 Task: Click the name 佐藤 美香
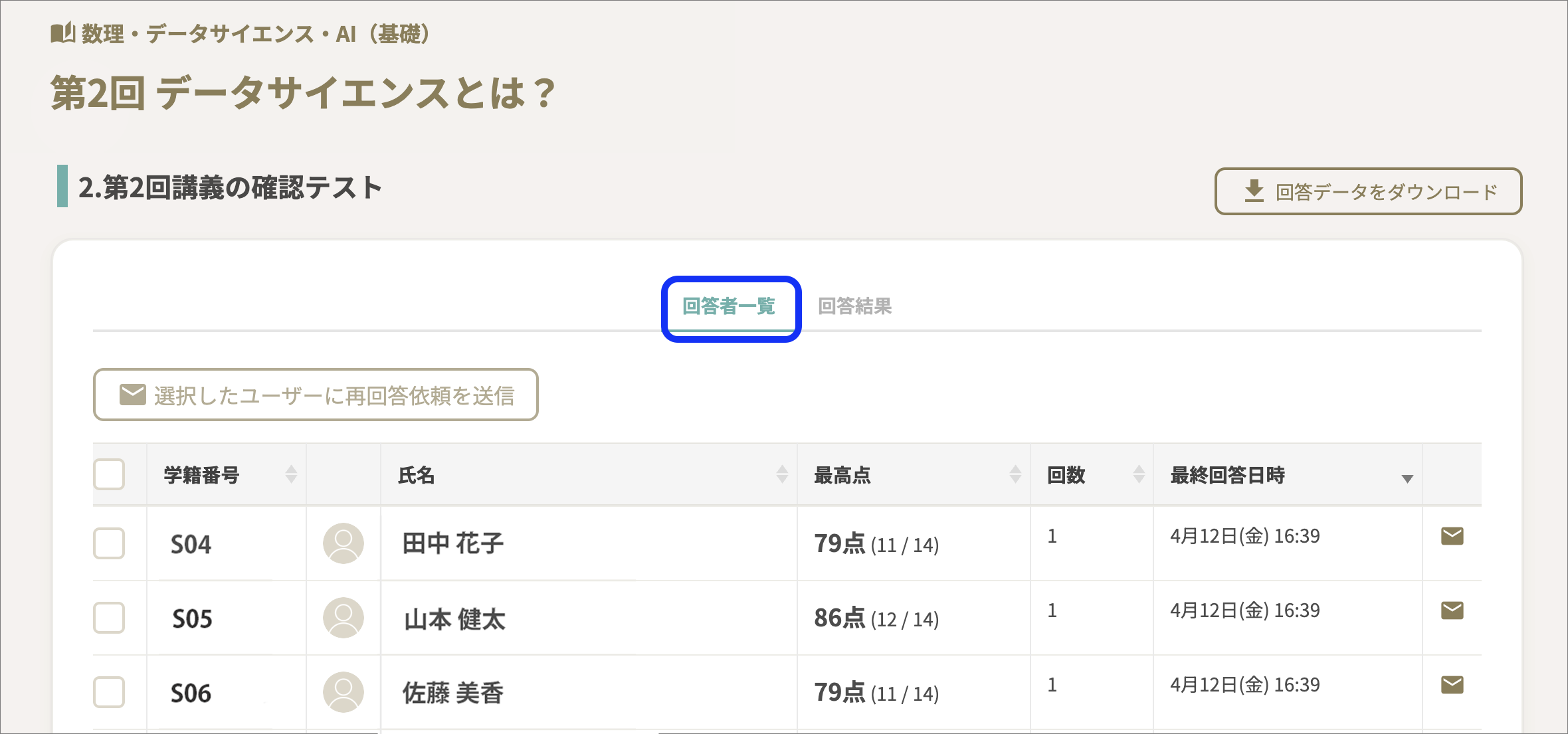[x=453, y=693]
